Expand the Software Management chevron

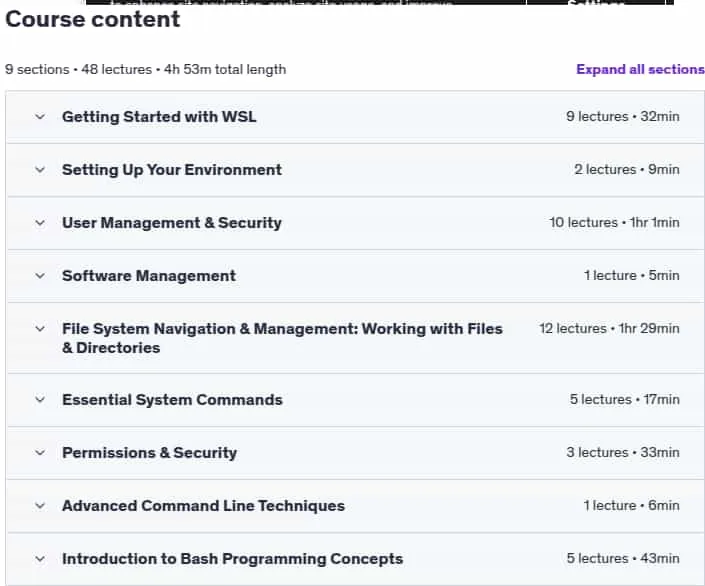coord(40,276)
